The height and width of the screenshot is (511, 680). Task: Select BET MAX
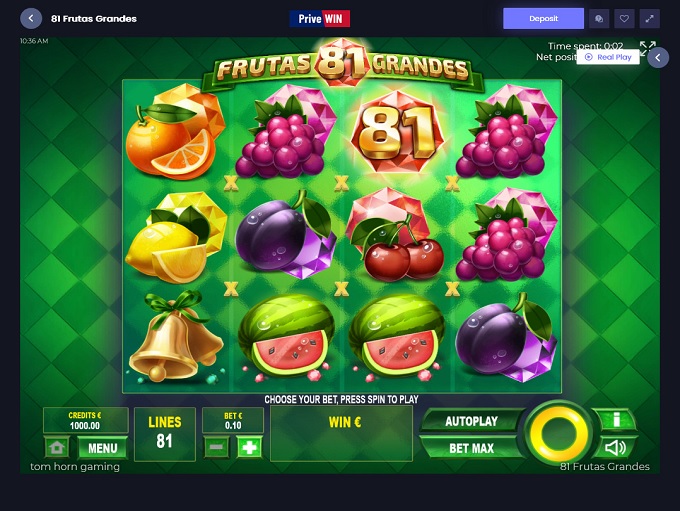coord(471,448)
